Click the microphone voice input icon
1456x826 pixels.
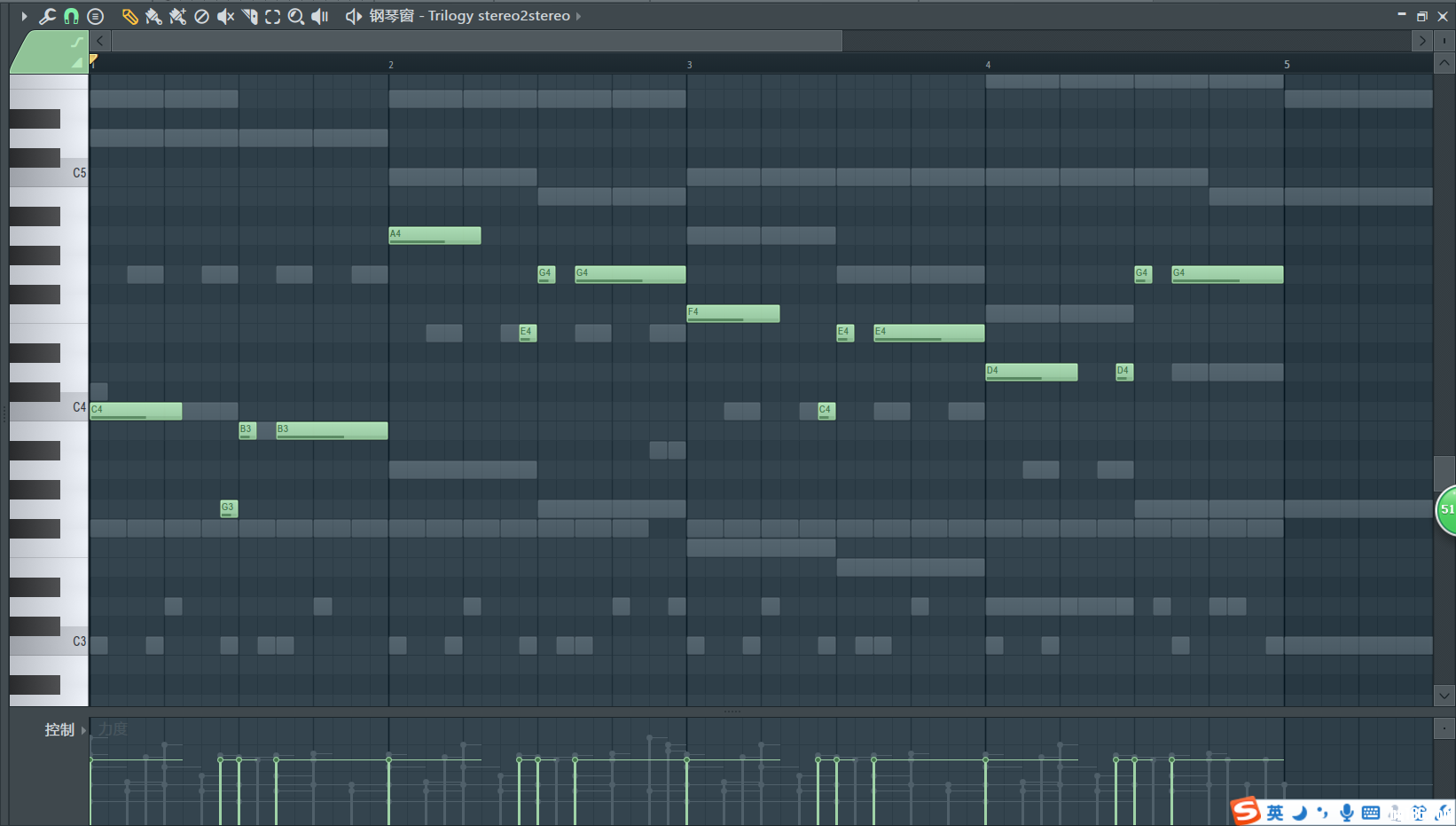(x=1347, y=813)
